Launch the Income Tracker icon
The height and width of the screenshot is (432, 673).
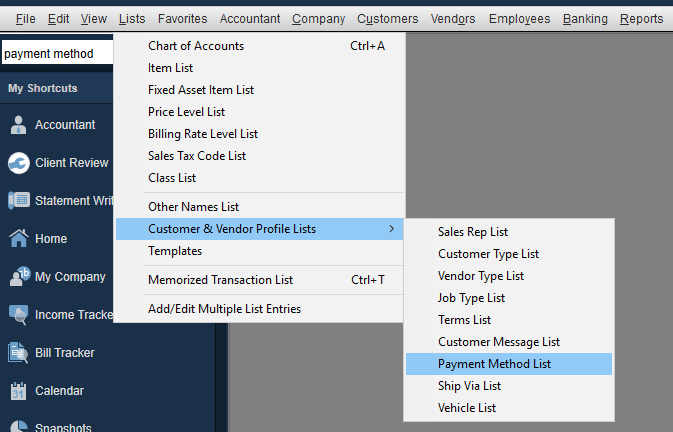18,315
